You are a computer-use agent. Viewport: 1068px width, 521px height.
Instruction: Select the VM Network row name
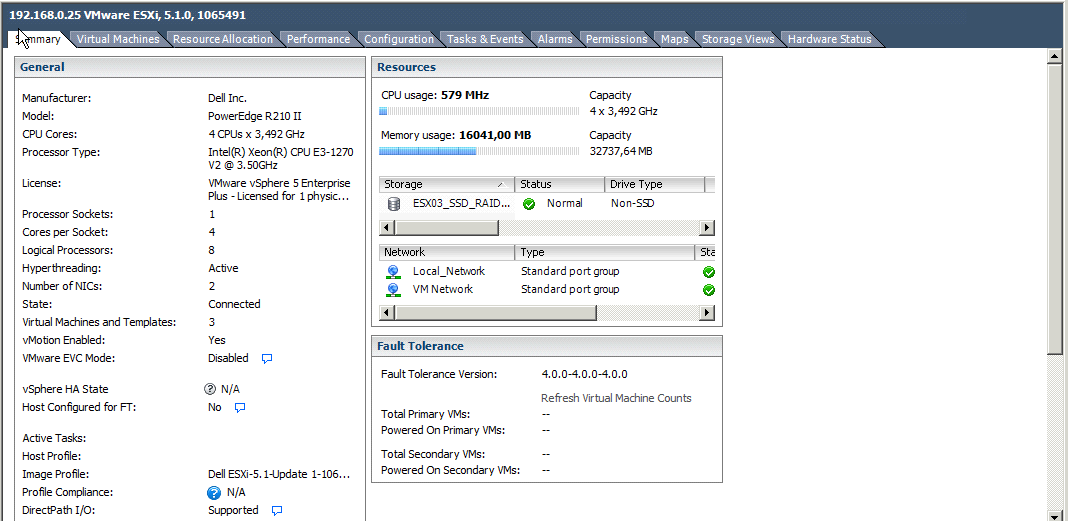click(443, 289)
